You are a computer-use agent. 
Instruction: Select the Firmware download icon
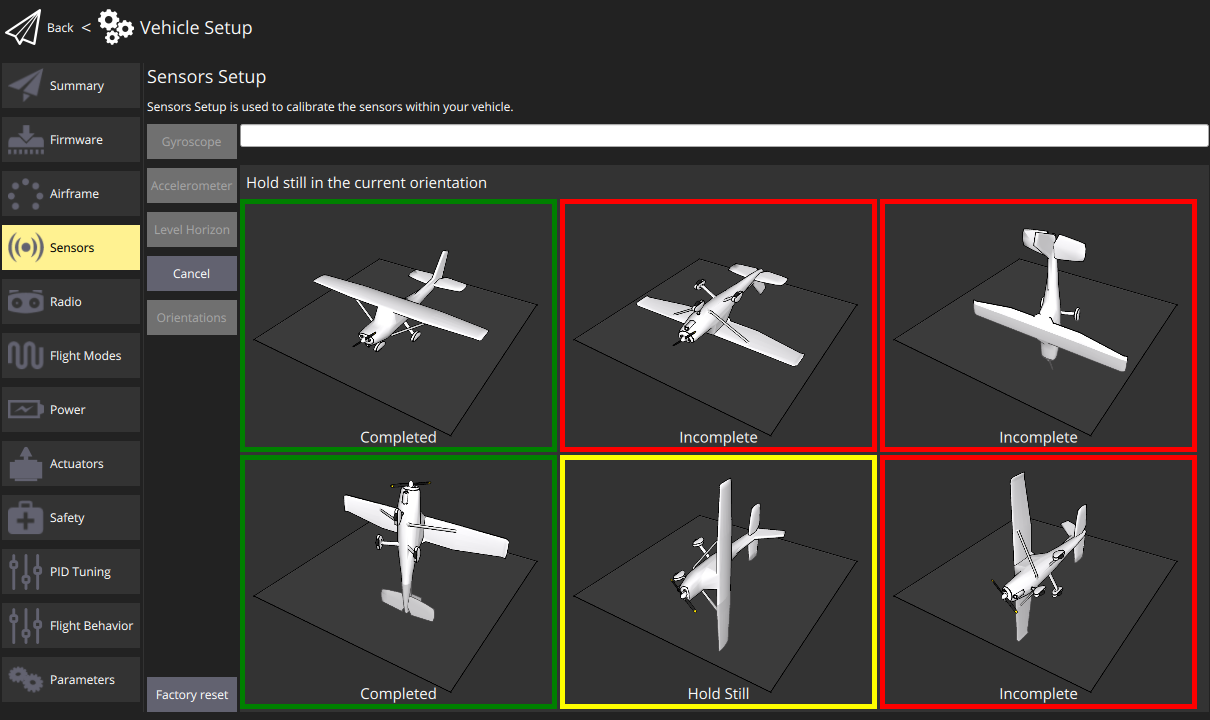point(25,140)
